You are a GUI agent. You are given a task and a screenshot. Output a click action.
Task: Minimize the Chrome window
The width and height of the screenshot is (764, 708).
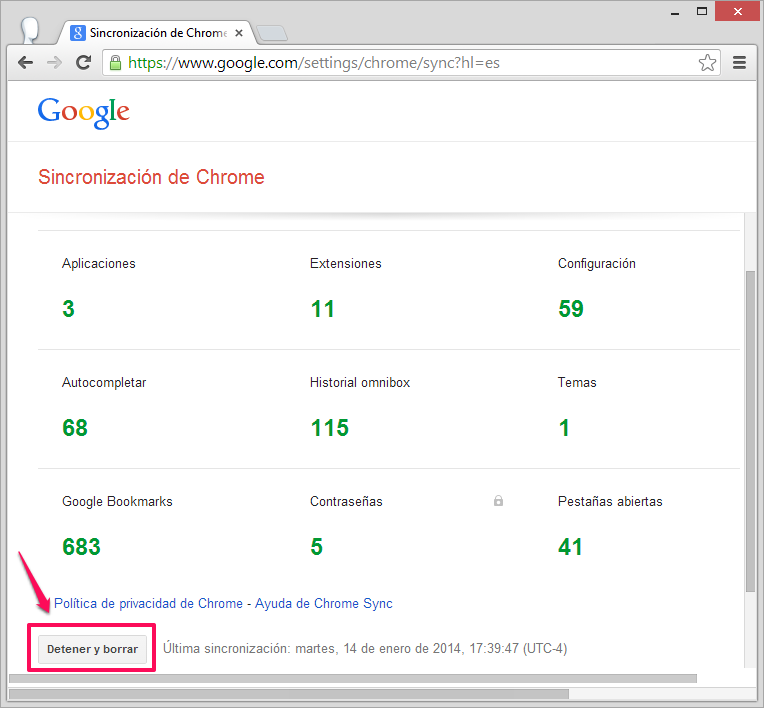pyautogui.click(x=675, y=12)
